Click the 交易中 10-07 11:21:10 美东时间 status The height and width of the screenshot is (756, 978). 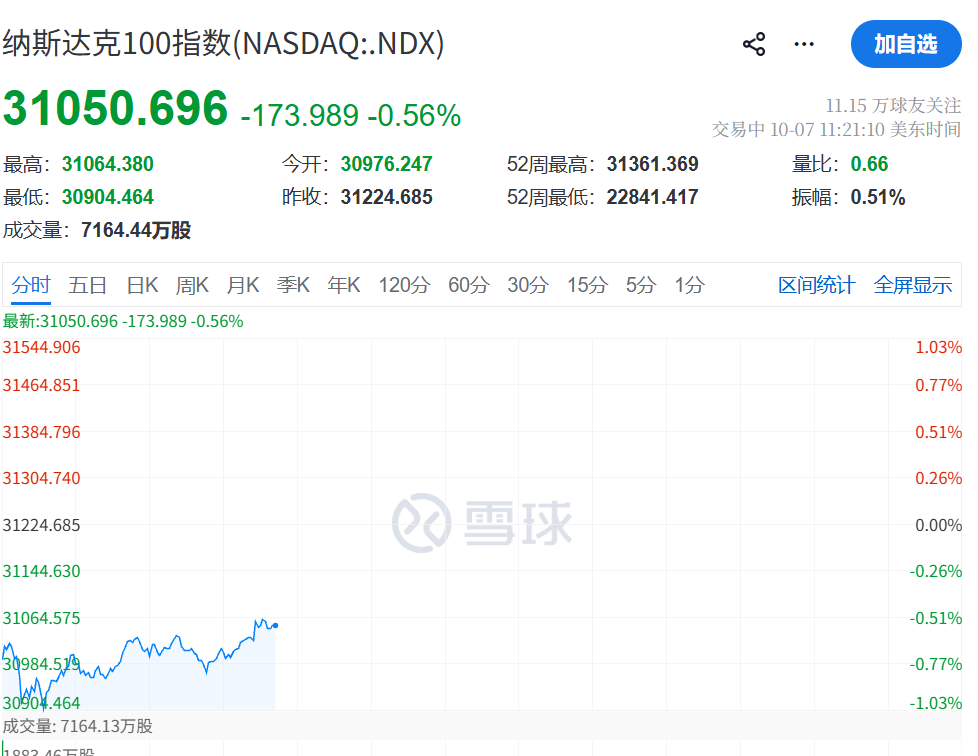click(x=836, y=129)
